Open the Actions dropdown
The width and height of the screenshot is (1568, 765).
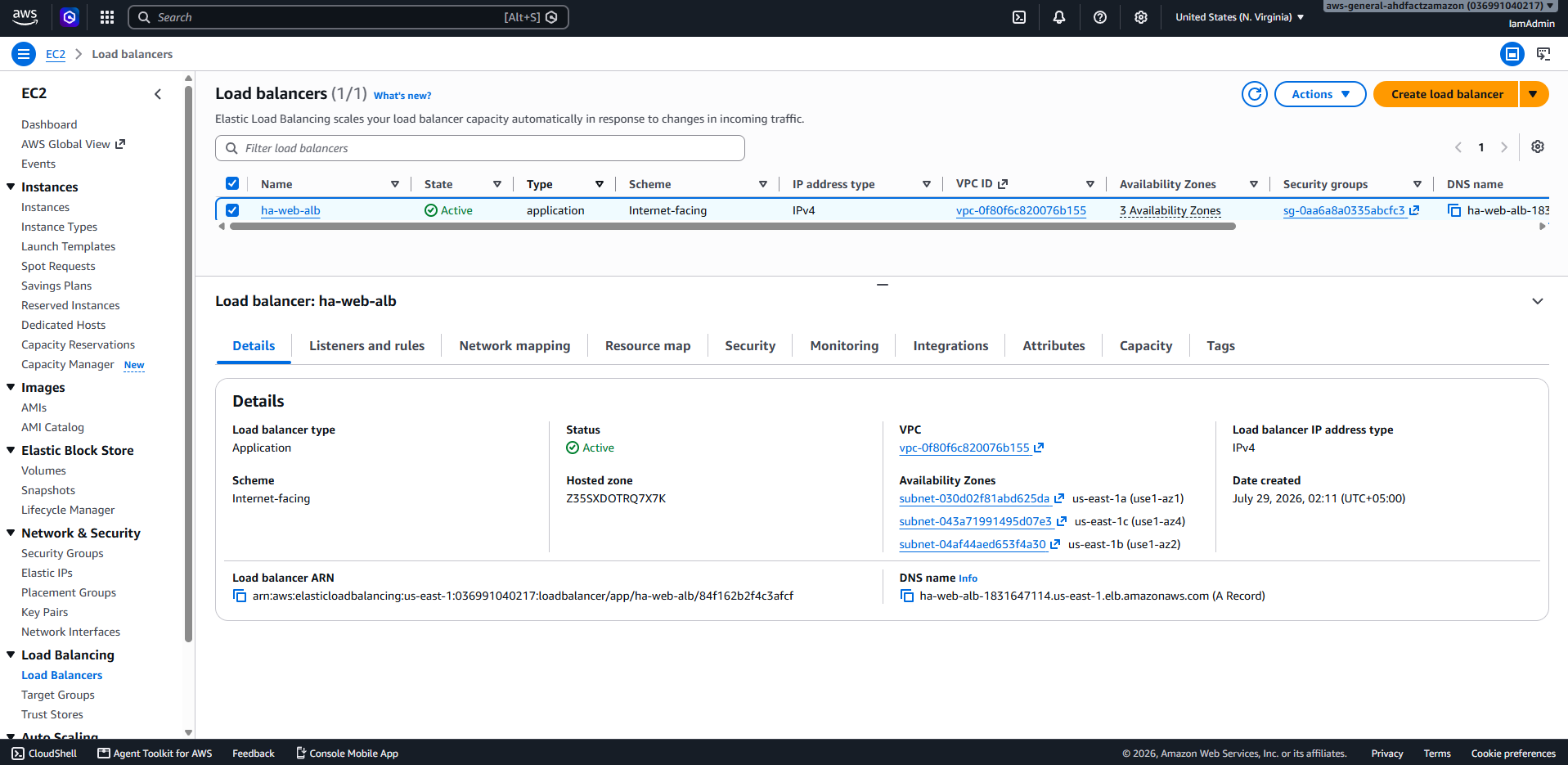[x=1320, y=94]
